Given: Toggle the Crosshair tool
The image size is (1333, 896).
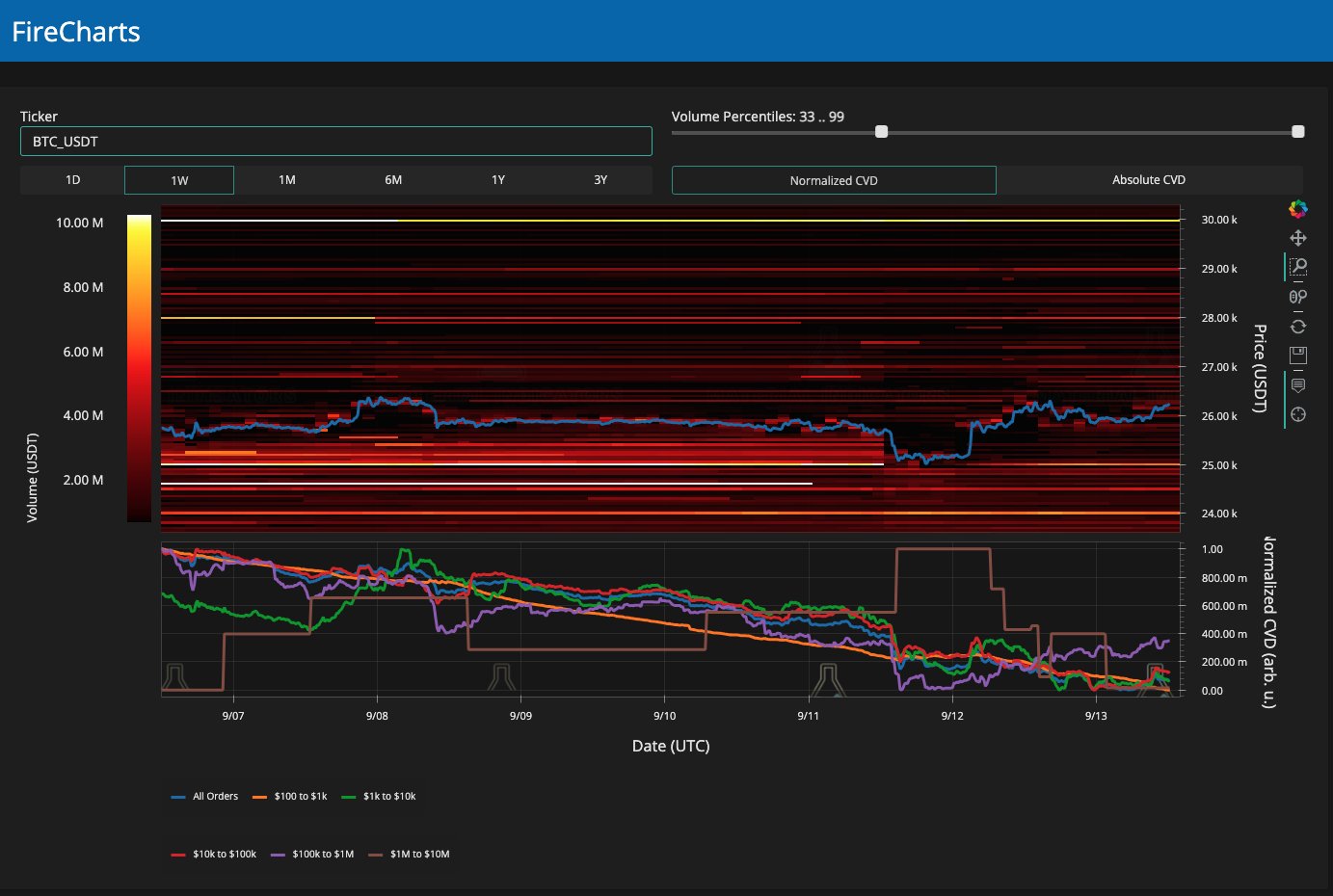Looking at the screenshot, I should 1298,414.
